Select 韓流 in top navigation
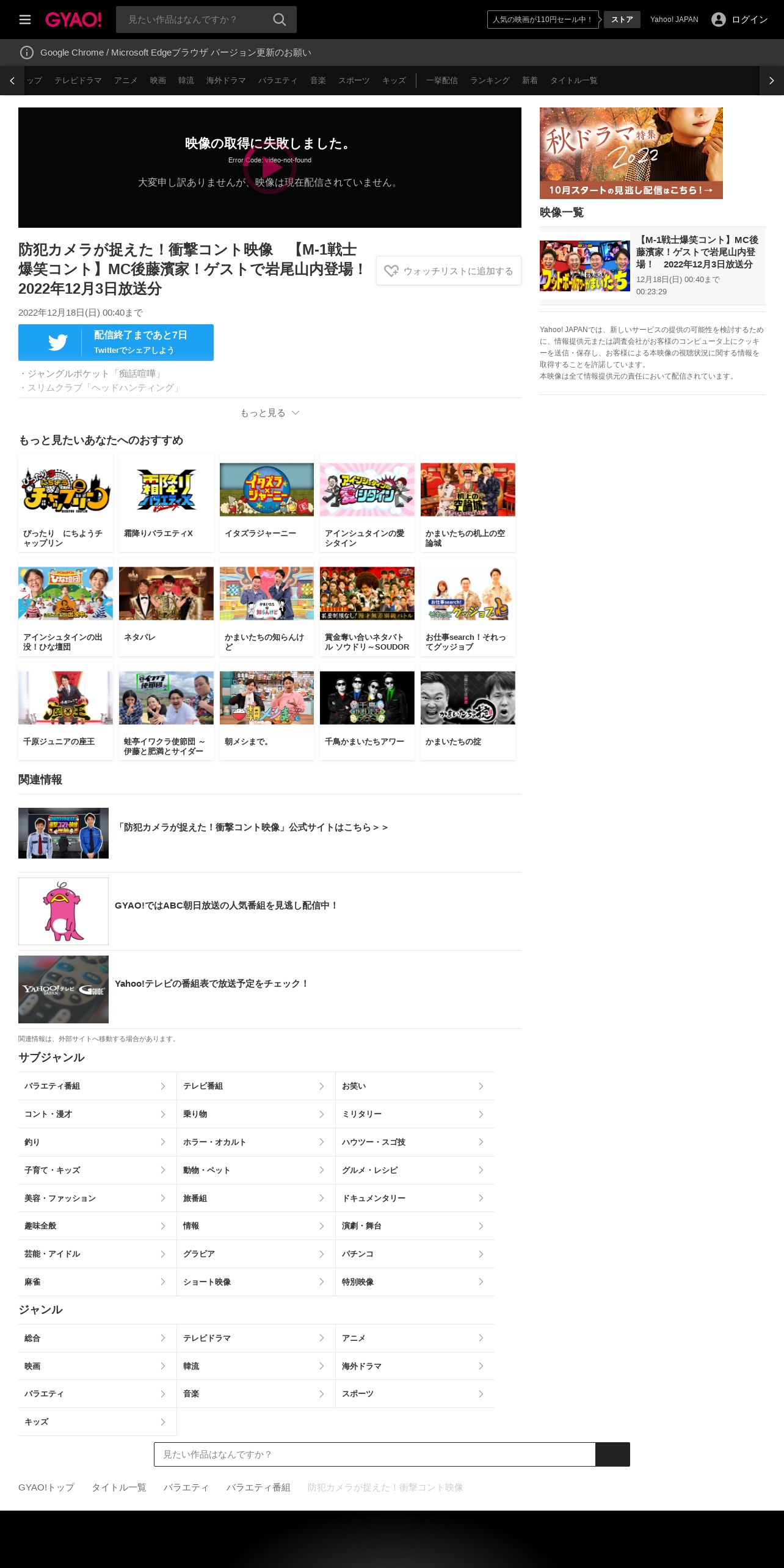The height and width of the screenshot is (1568, 784). point(186,81)
